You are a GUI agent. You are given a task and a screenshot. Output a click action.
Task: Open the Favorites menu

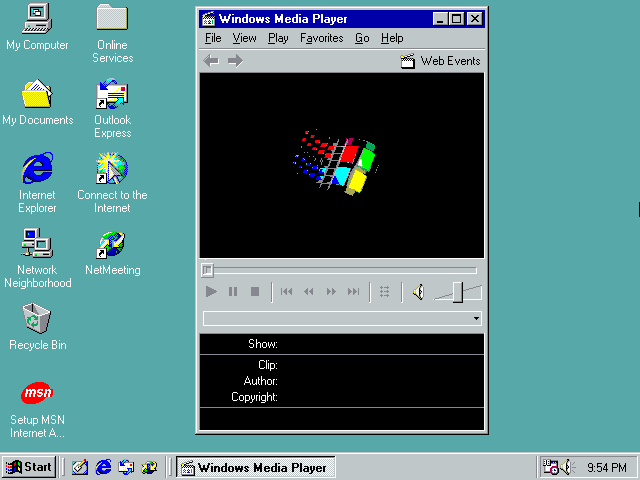[x=322, y=38]
